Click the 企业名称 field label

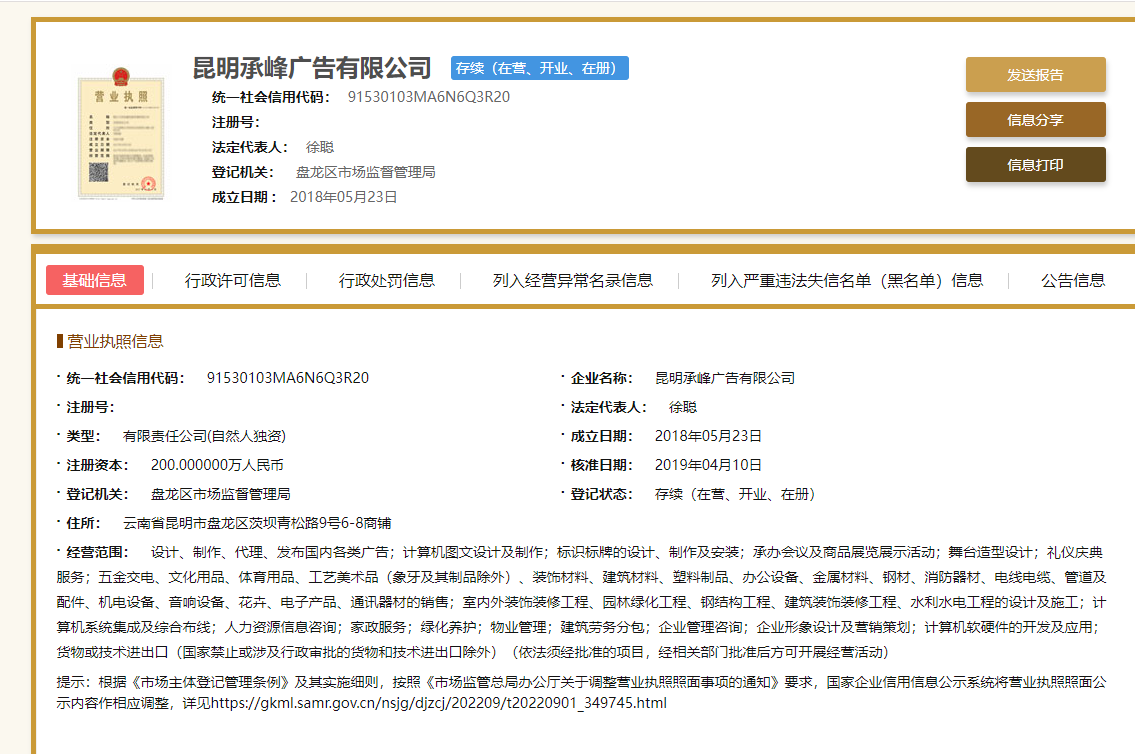602,378
